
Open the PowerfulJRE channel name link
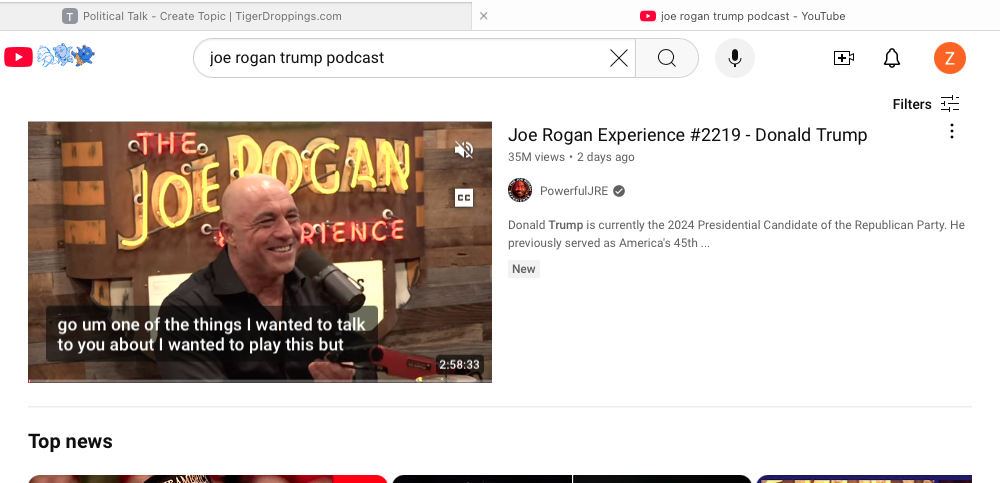pyautogui.click(x=574, y=191)
